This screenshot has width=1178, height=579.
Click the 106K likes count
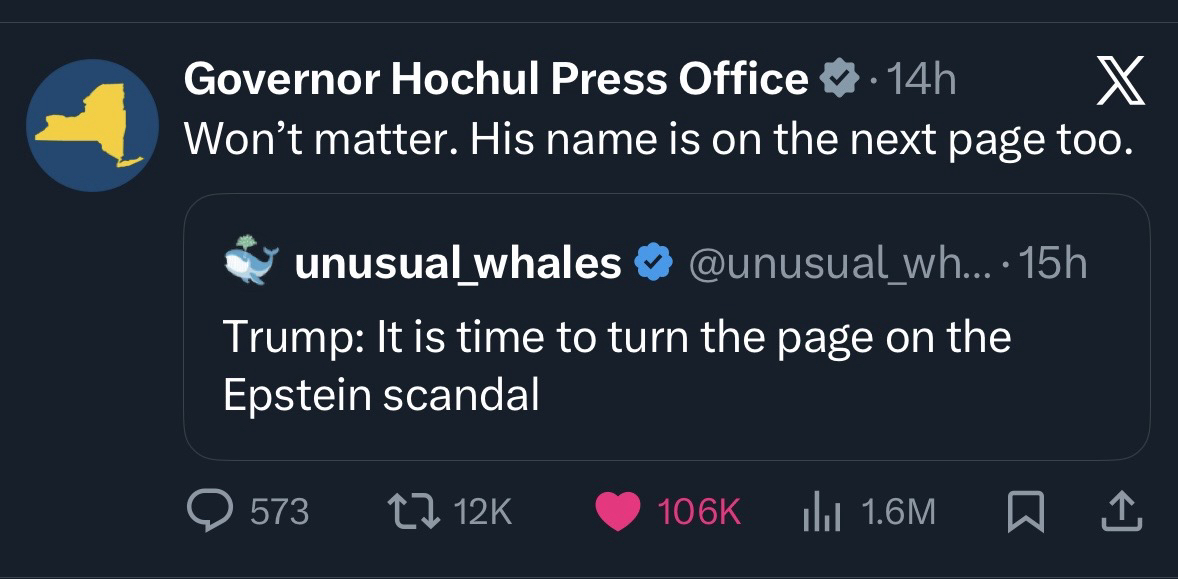[x=699, y=512]
